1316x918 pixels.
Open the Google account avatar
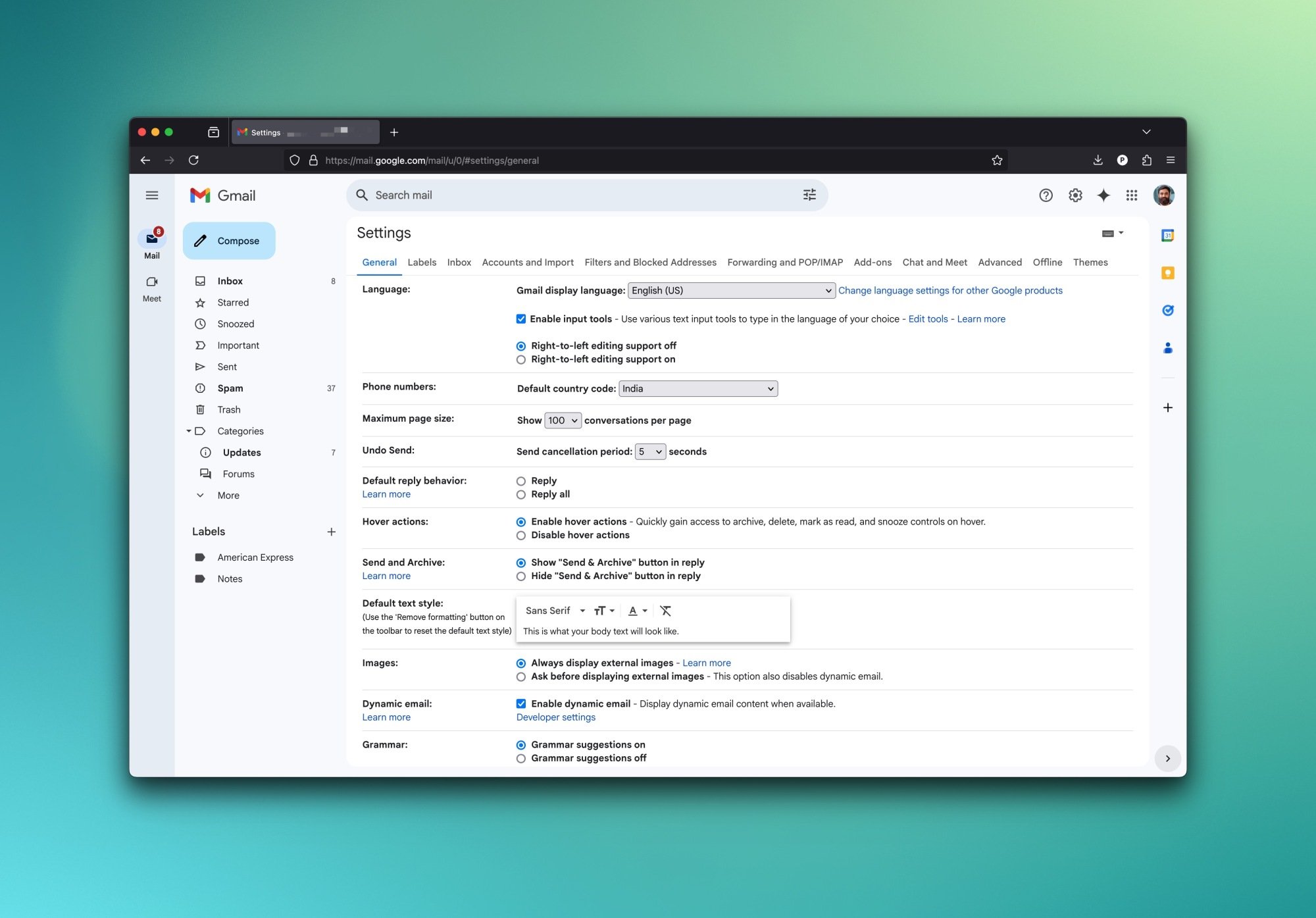pyautogui.click(x=1163, y=195)
